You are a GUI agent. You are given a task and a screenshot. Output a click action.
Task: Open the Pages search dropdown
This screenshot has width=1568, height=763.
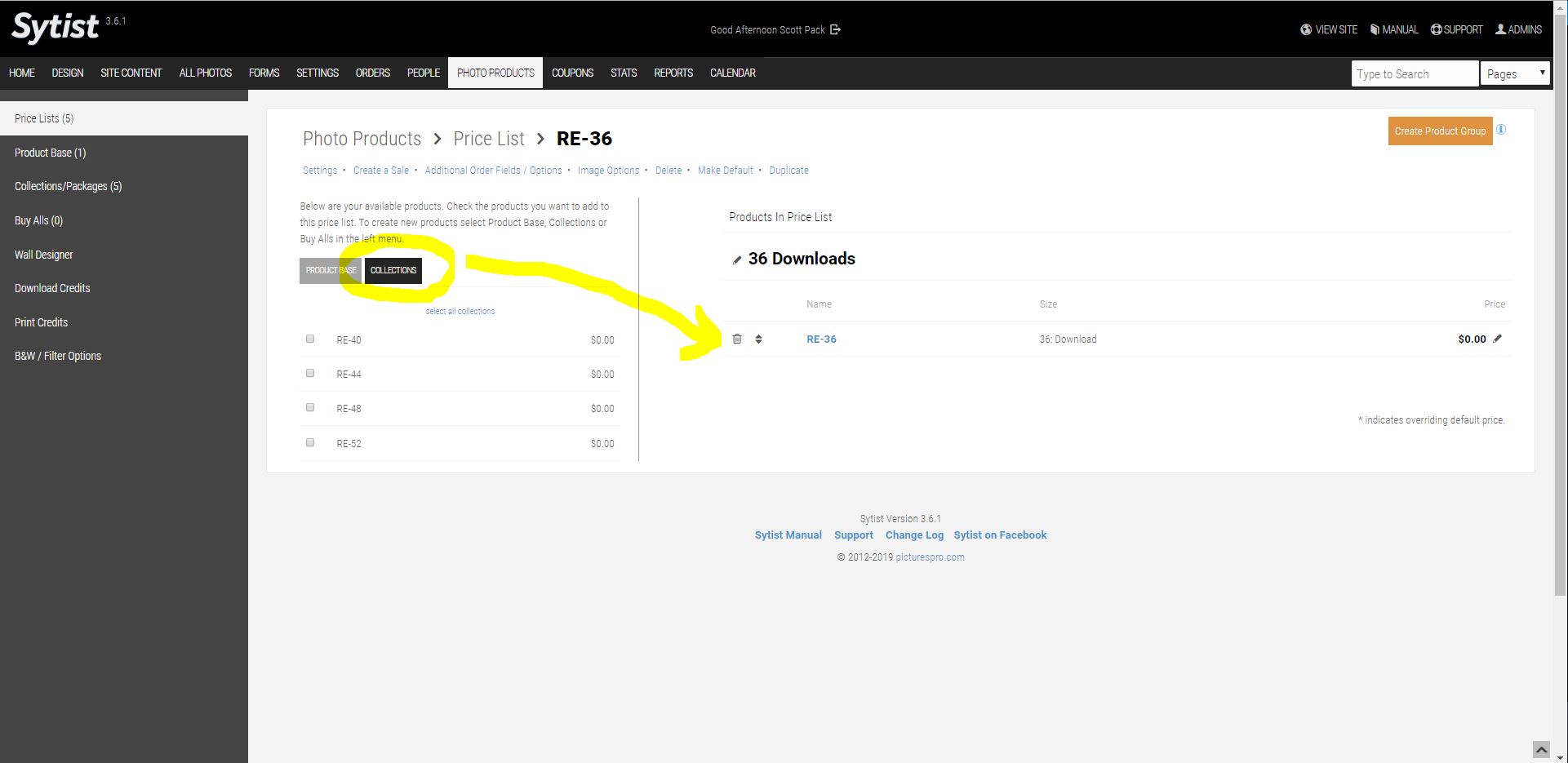1515,73
